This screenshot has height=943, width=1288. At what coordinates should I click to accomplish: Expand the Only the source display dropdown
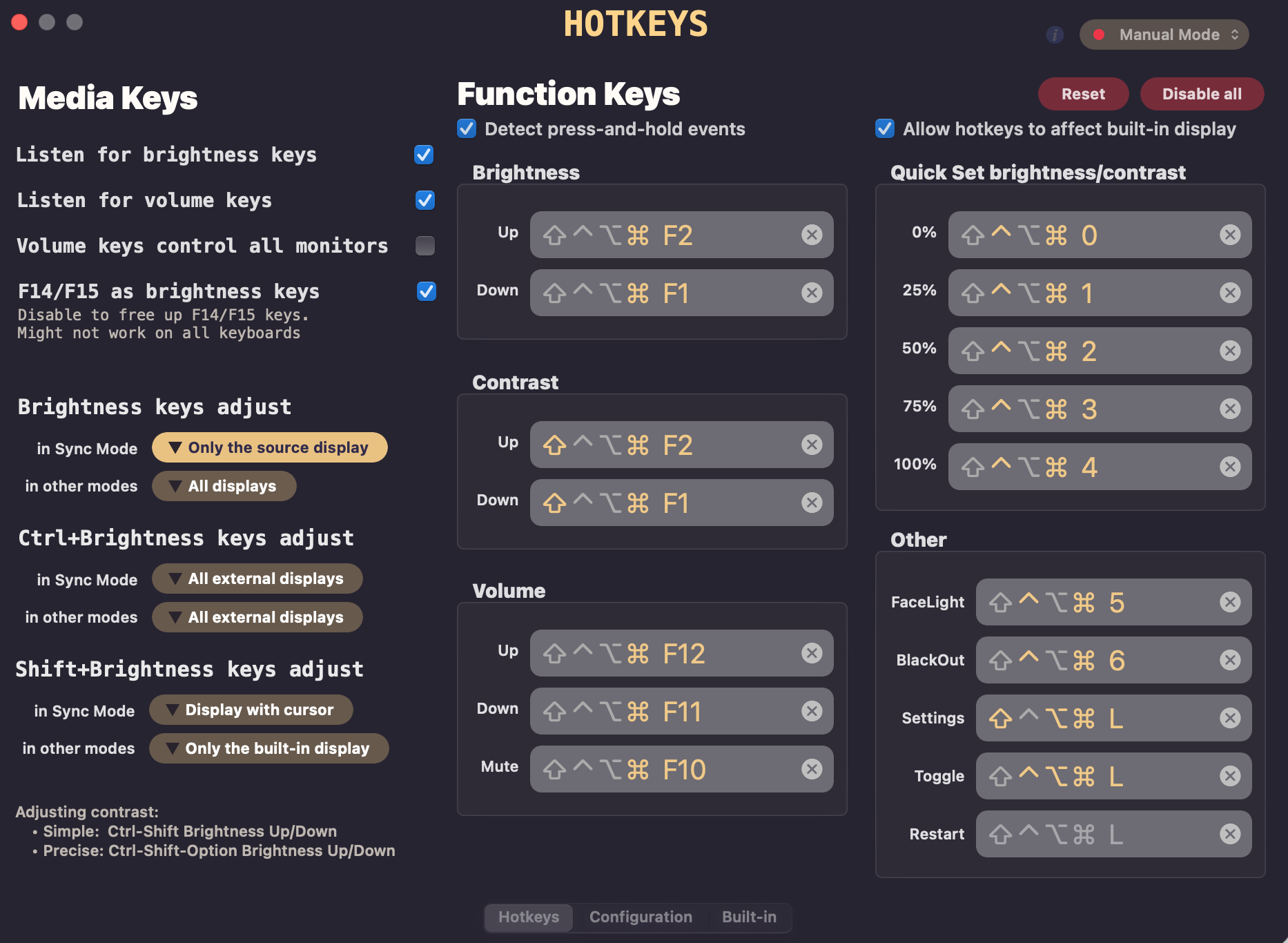[270, 447]
